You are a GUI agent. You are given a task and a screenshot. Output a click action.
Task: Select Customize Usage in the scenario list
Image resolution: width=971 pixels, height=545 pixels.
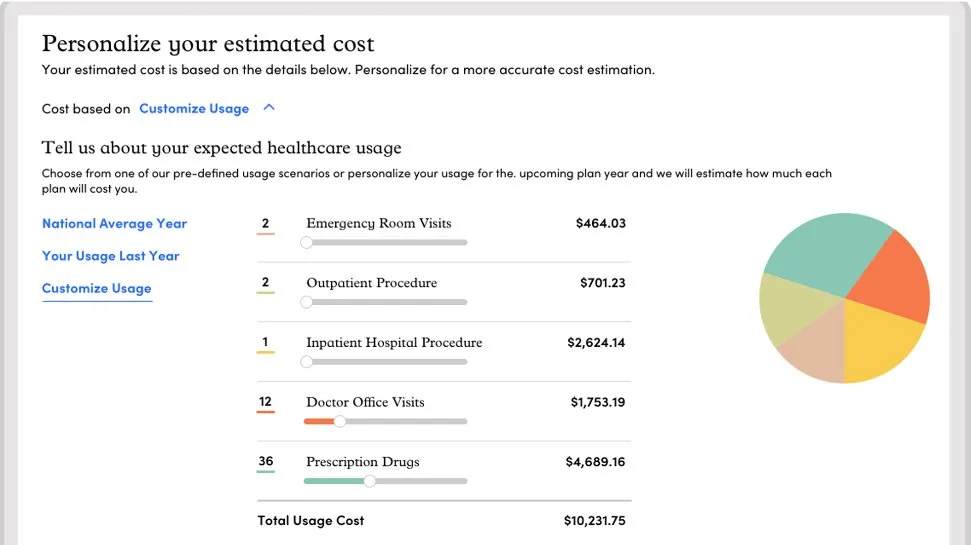[96, 289]
